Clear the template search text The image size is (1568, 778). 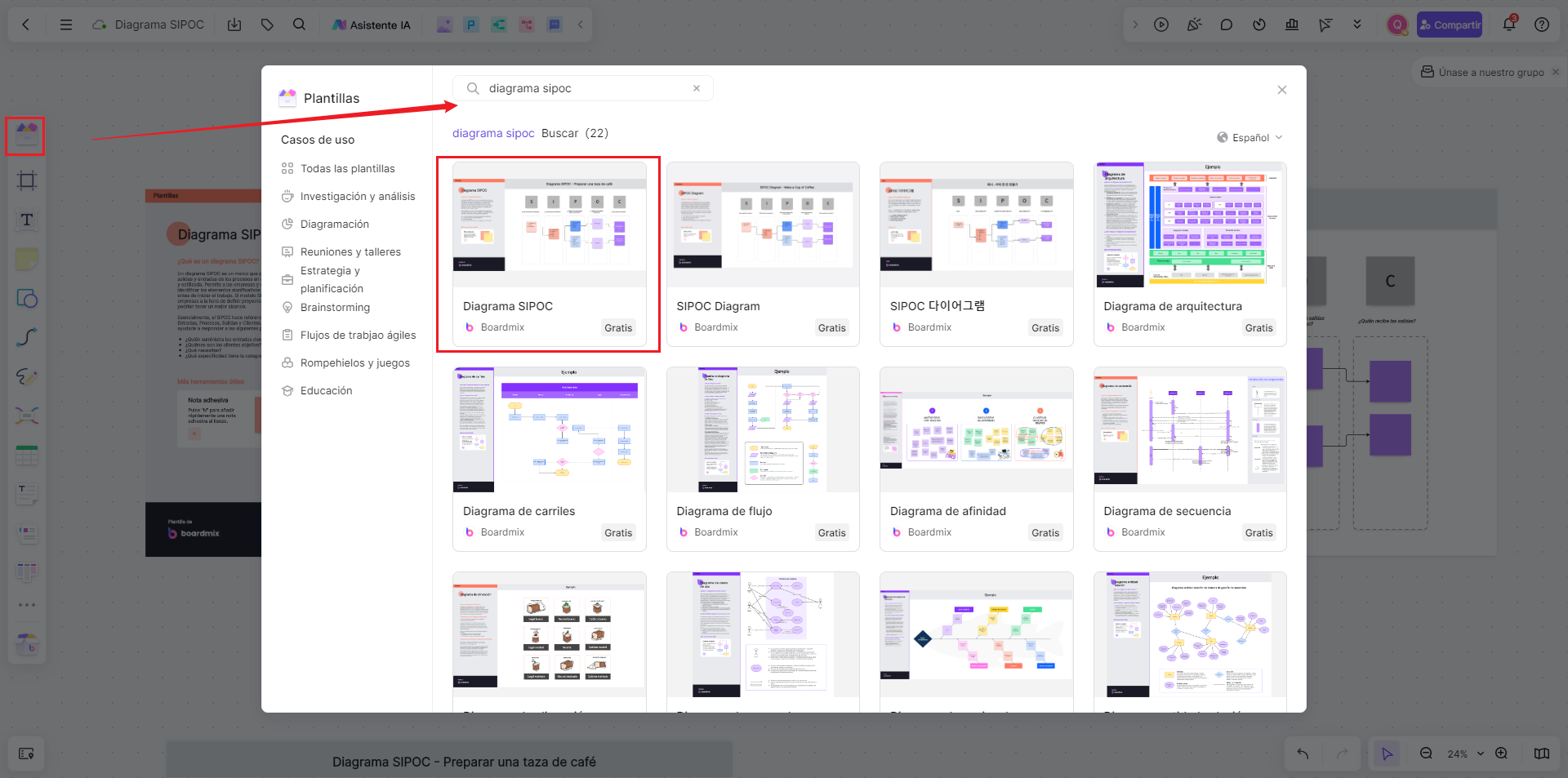click(697, 88)
